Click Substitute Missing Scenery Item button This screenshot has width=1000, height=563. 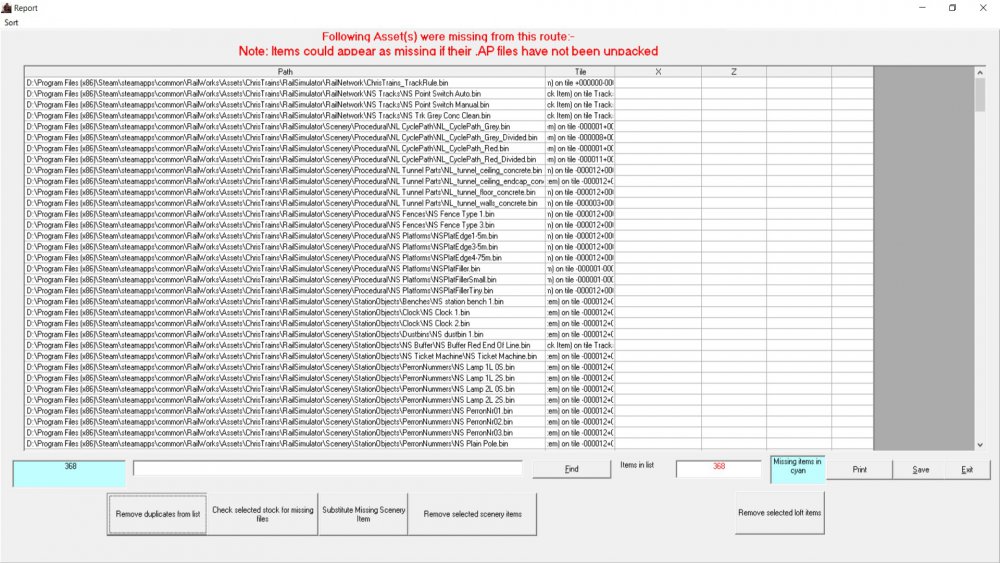click(x=363, y=514)
